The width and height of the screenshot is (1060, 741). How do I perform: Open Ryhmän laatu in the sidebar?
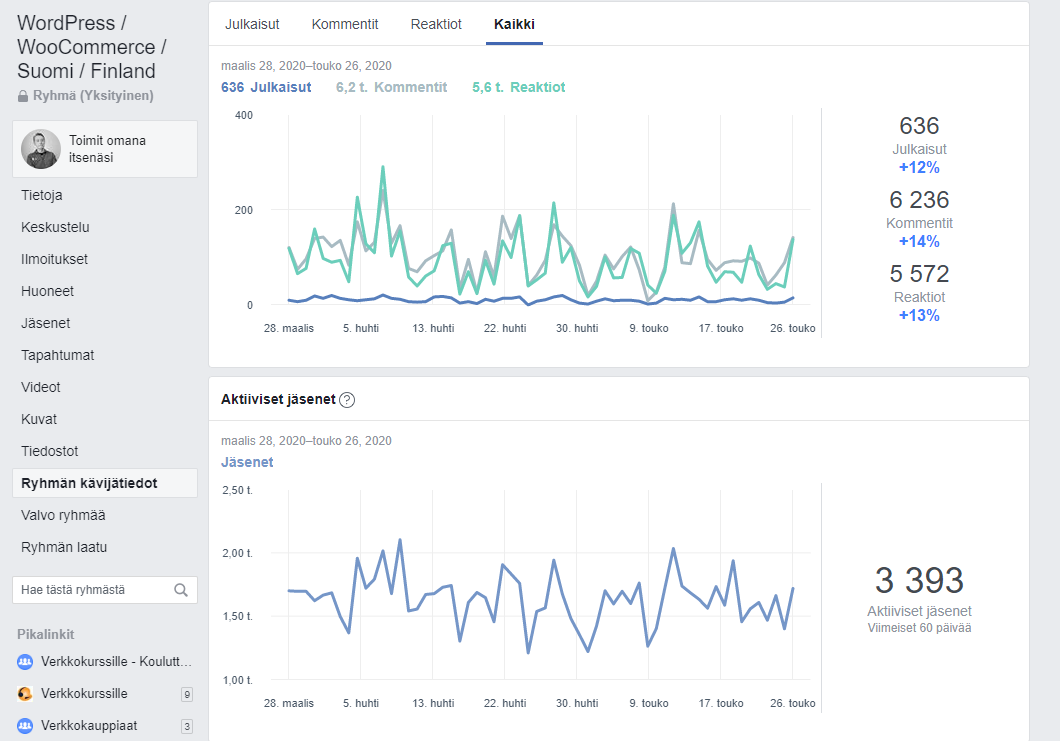pyautogui.click(x=64, y=547)
